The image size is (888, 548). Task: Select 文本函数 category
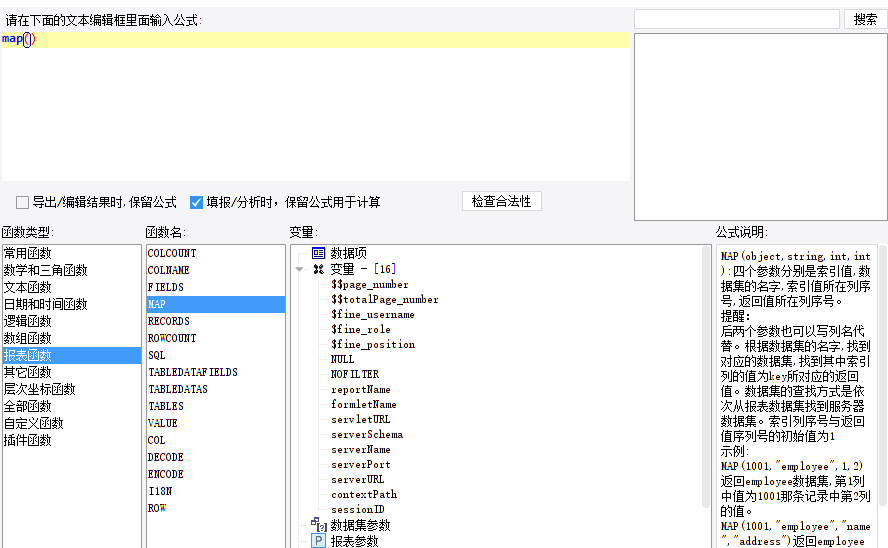coord(71,287)
